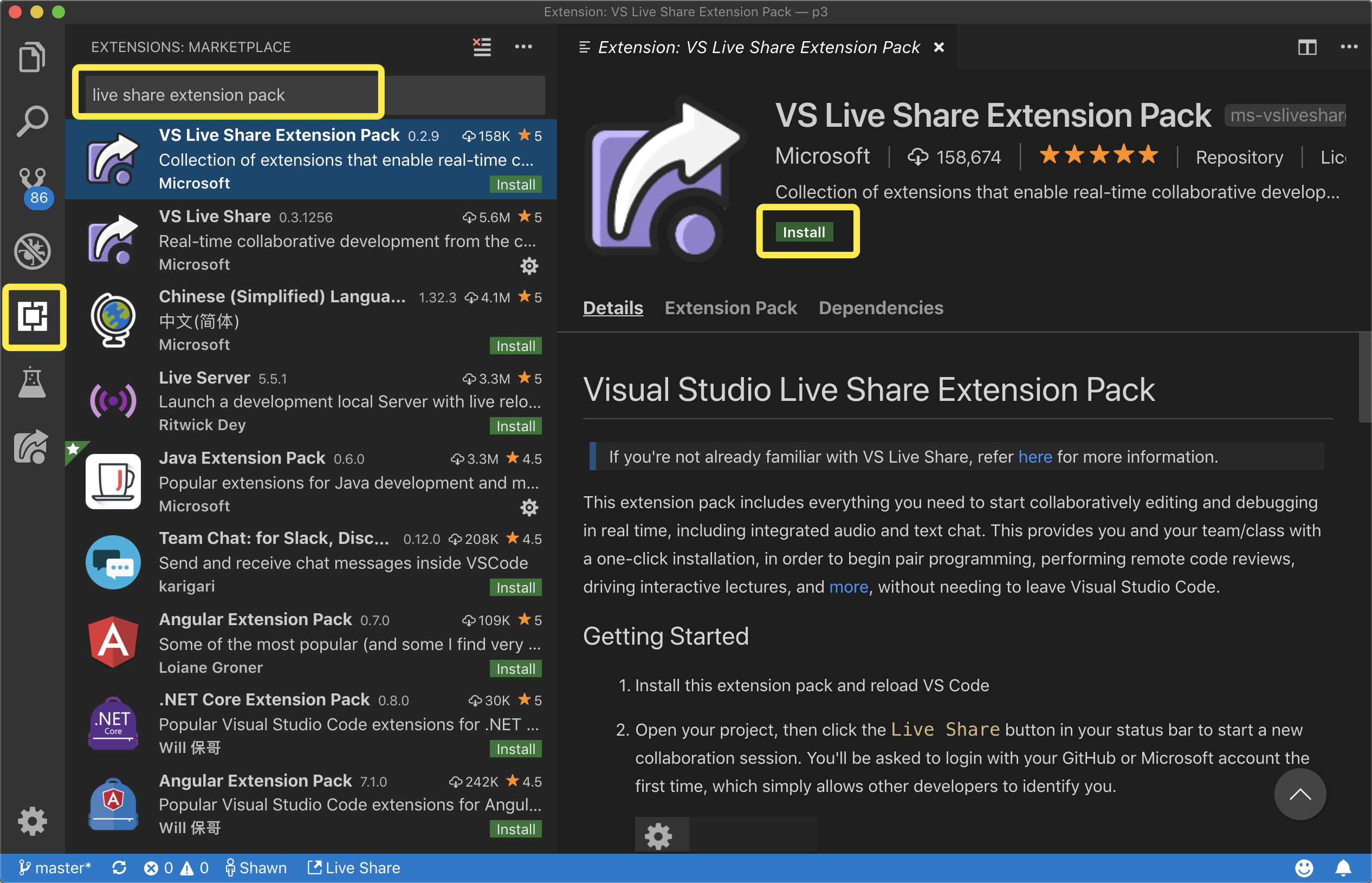Switch to the Extension Pack tab
Image resolution: width=1372 pixels, height=883 pixels.
pyautogui.click(x=730, y=308)
